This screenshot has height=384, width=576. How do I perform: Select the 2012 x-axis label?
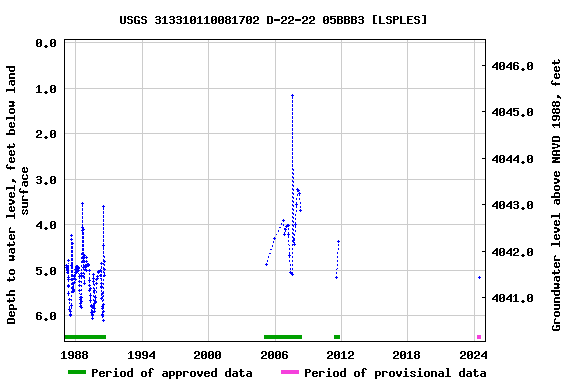[341, 355]
